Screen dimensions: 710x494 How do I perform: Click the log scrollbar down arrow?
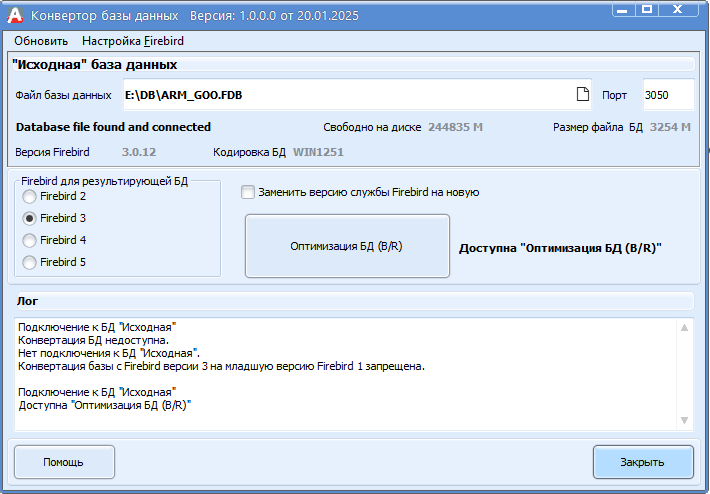pos(684,421)
